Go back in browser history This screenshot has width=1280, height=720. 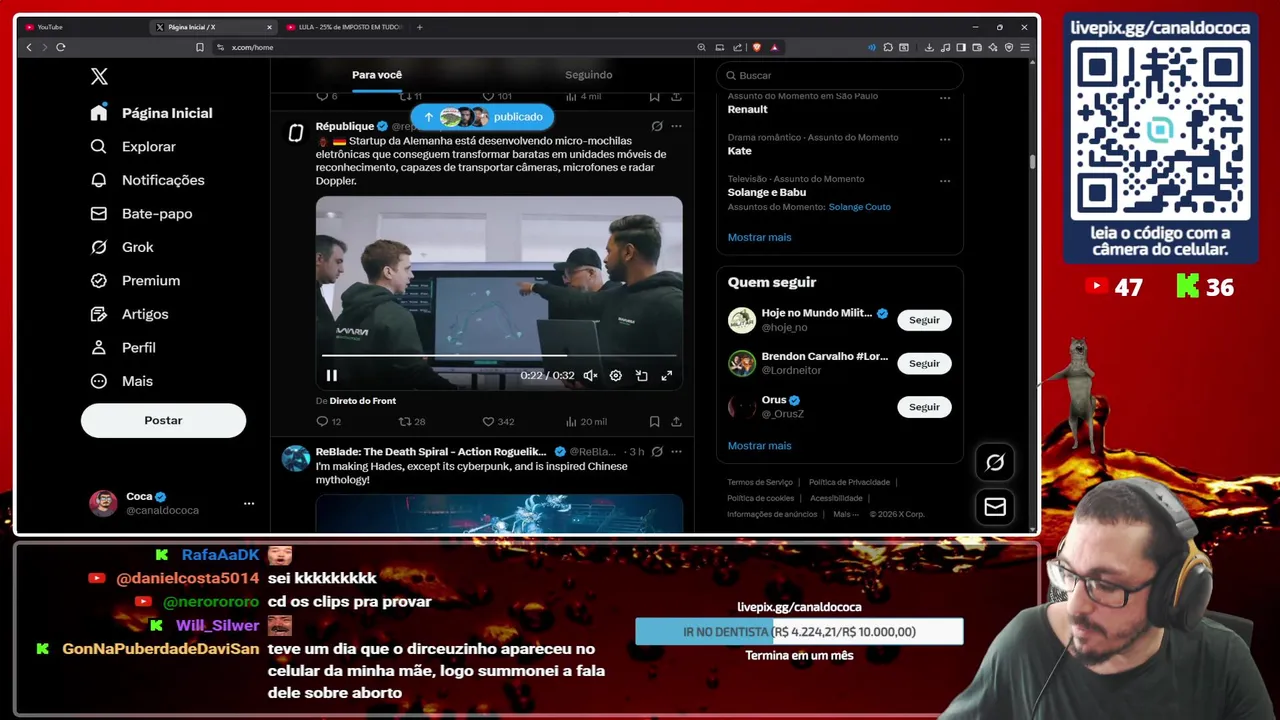click(29, 47)
